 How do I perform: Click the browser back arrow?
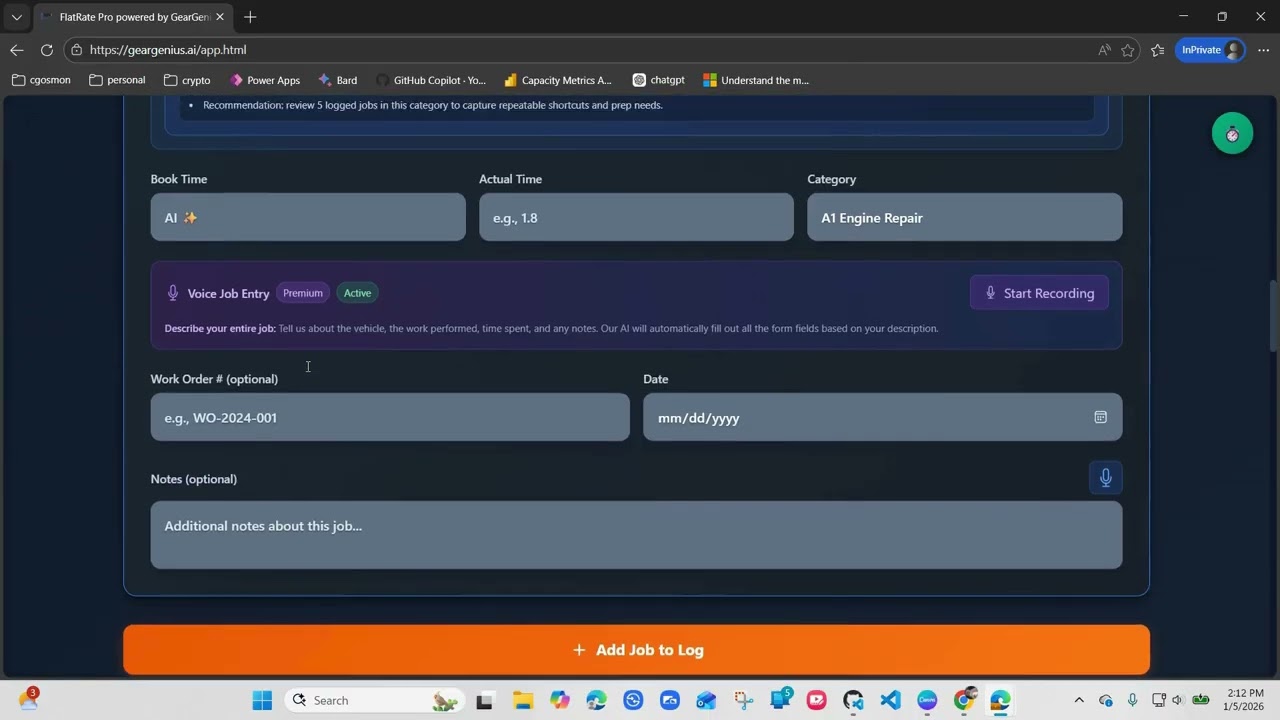tap(17, 50)
